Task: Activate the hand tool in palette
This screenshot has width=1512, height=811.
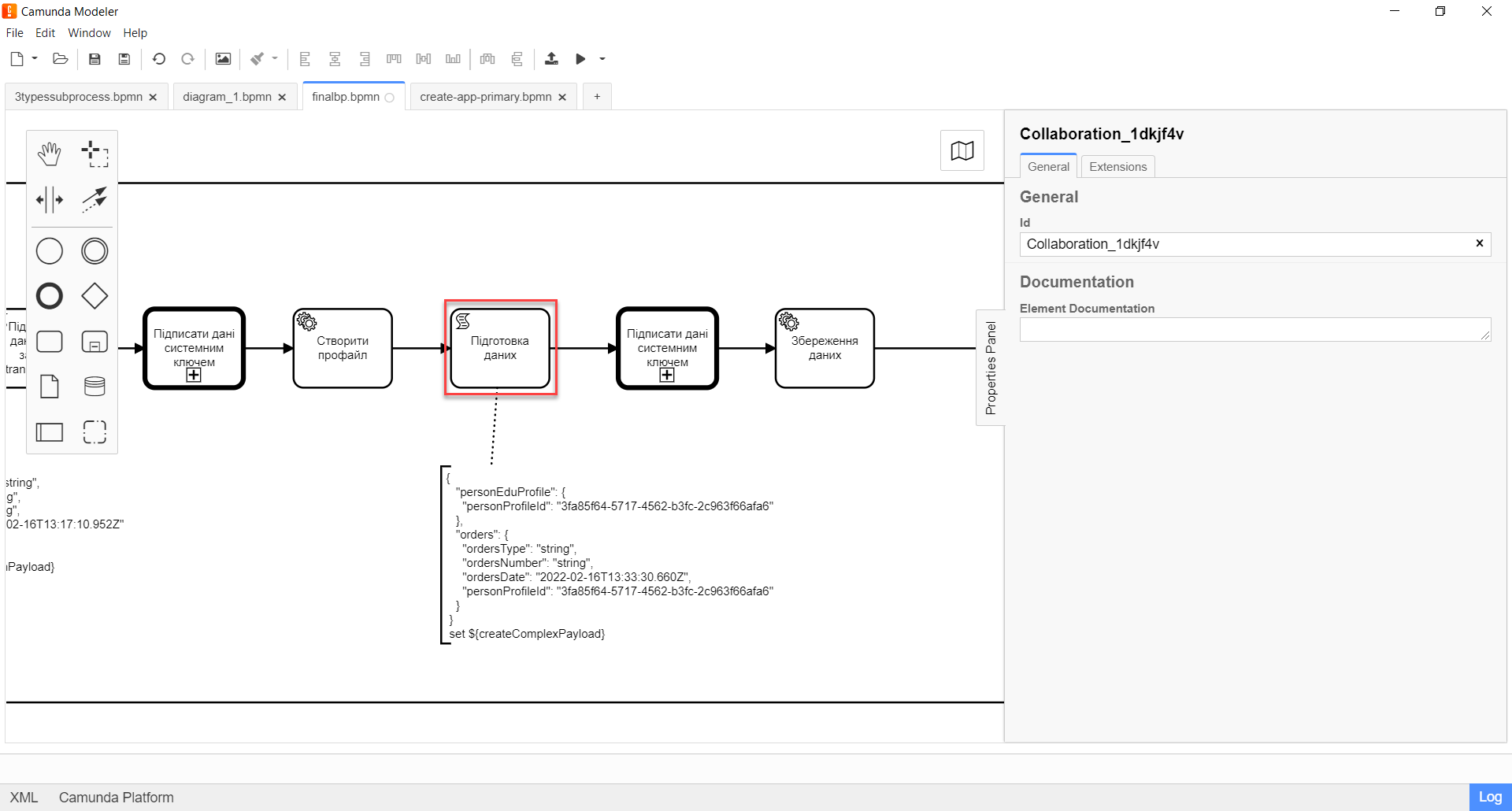Action: (x=50, y=154)
